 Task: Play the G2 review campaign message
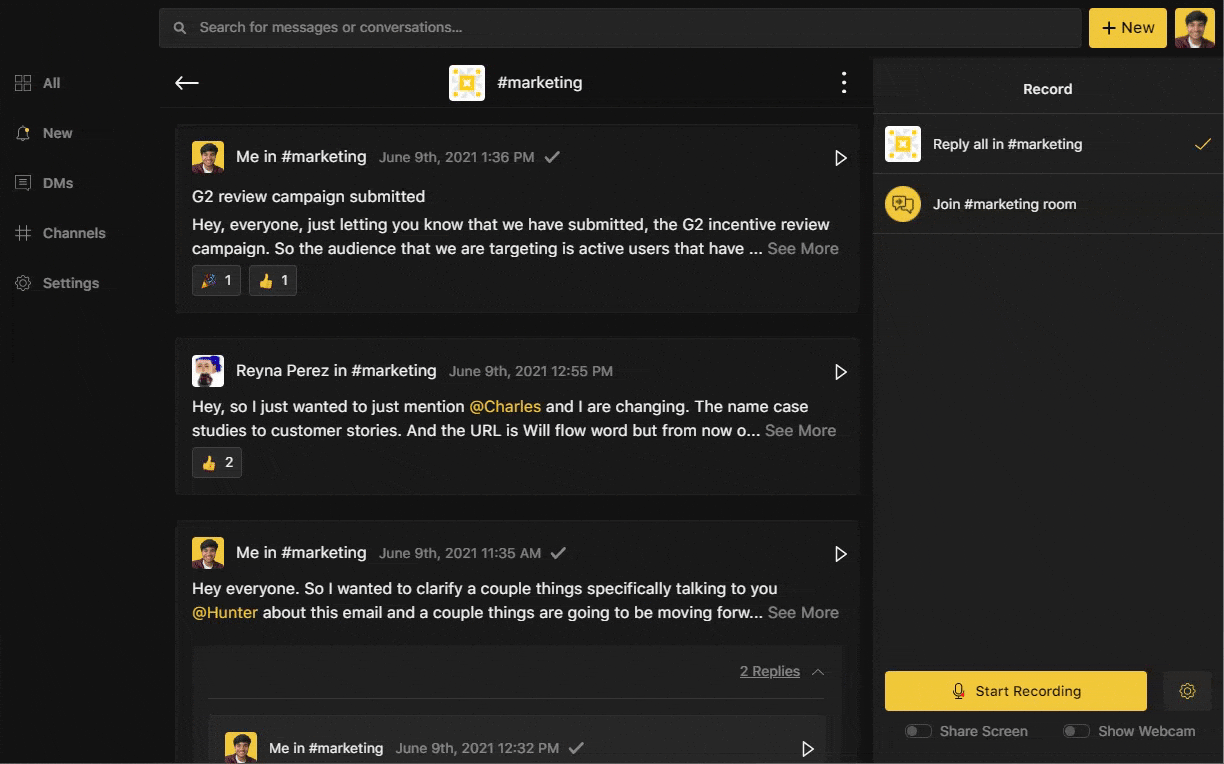841,158
